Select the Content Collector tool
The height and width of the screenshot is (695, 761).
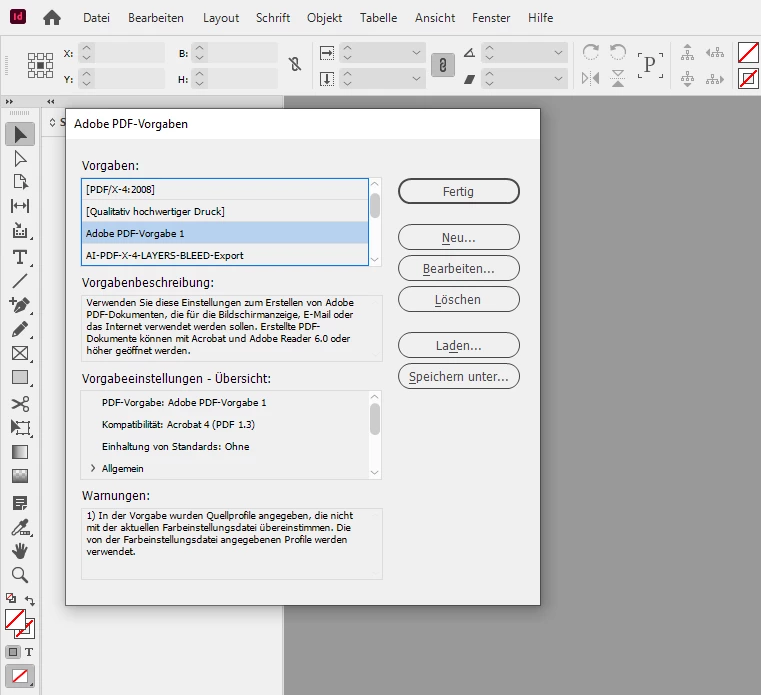(20, 231)
